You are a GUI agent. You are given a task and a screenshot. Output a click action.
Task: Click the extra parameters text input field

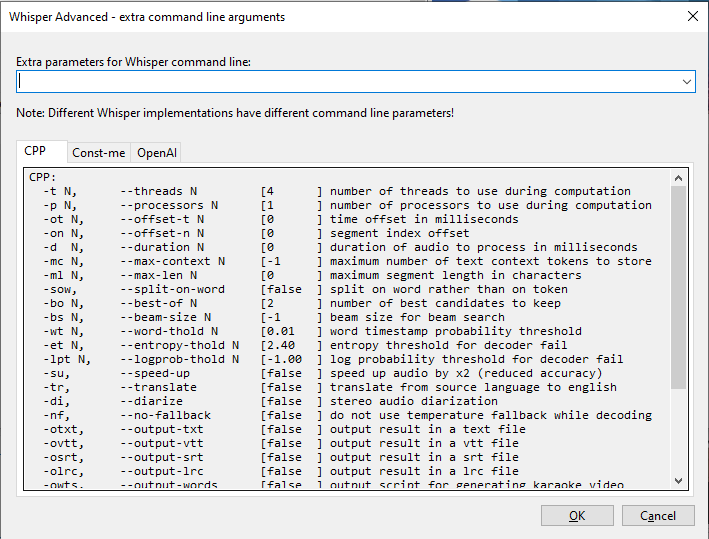[345, 81]
